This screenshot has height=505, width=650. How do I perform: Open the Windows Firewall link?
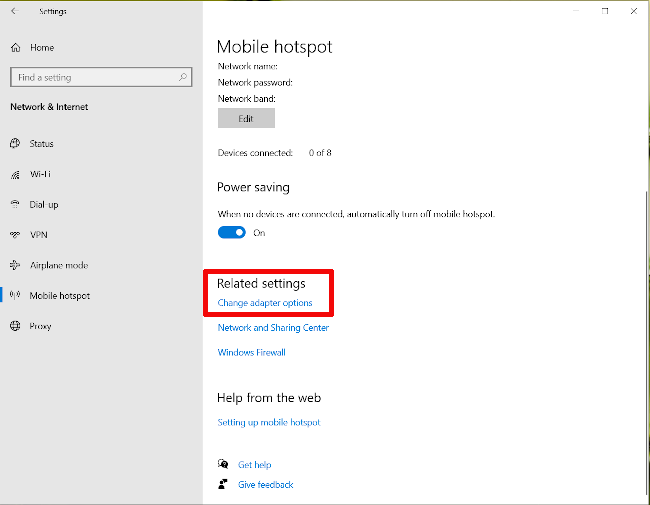[252, 352]
